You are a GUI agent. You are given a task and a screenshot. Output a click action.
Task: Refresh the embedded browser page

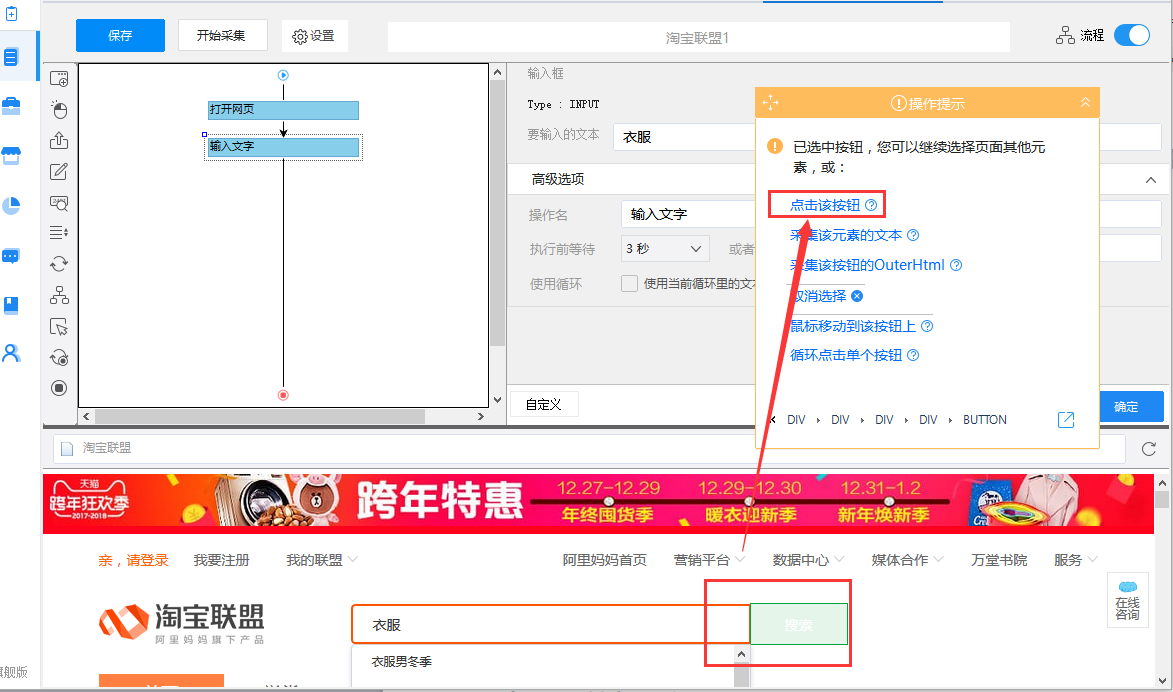coord(1149,449)
